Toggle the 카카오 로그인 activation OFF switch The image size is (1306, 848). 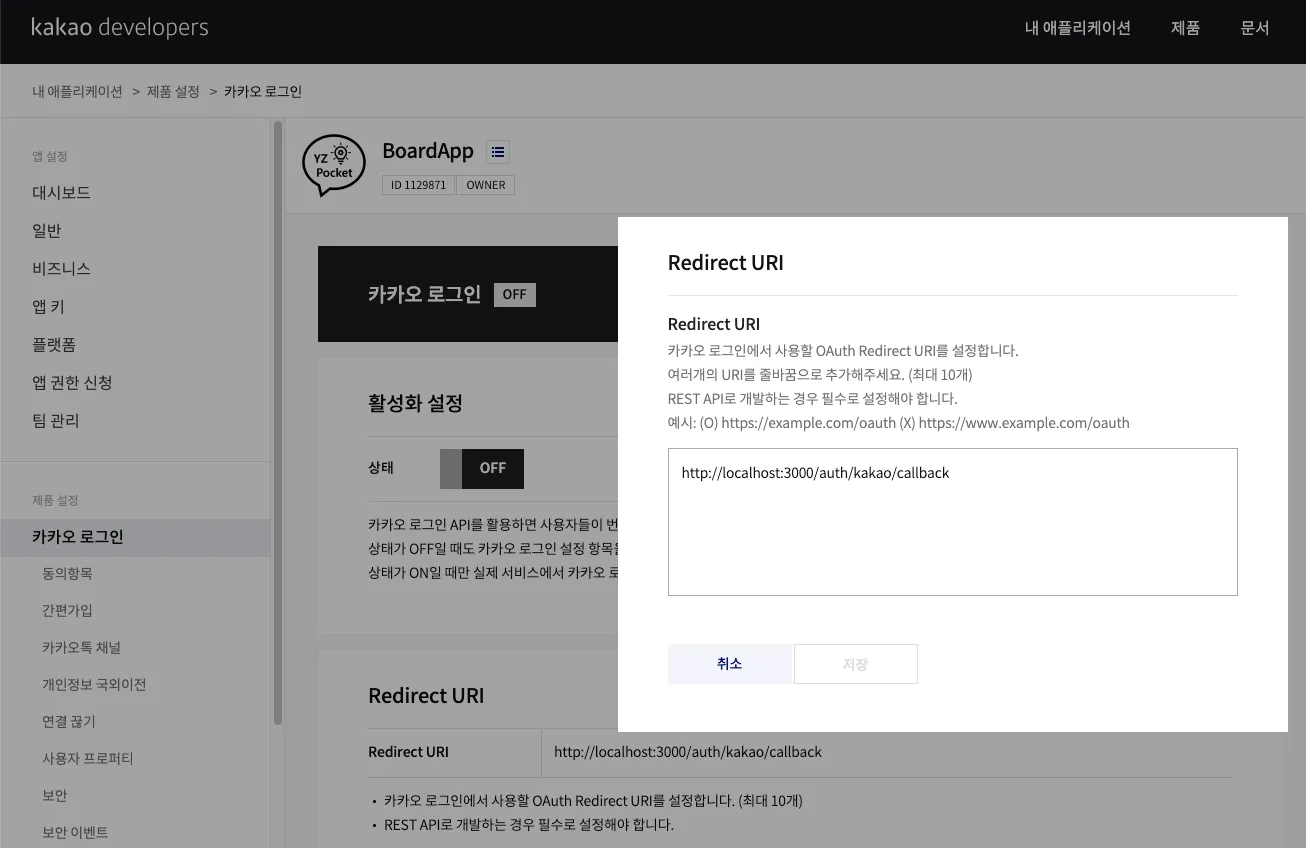click(x=482, y=468)
